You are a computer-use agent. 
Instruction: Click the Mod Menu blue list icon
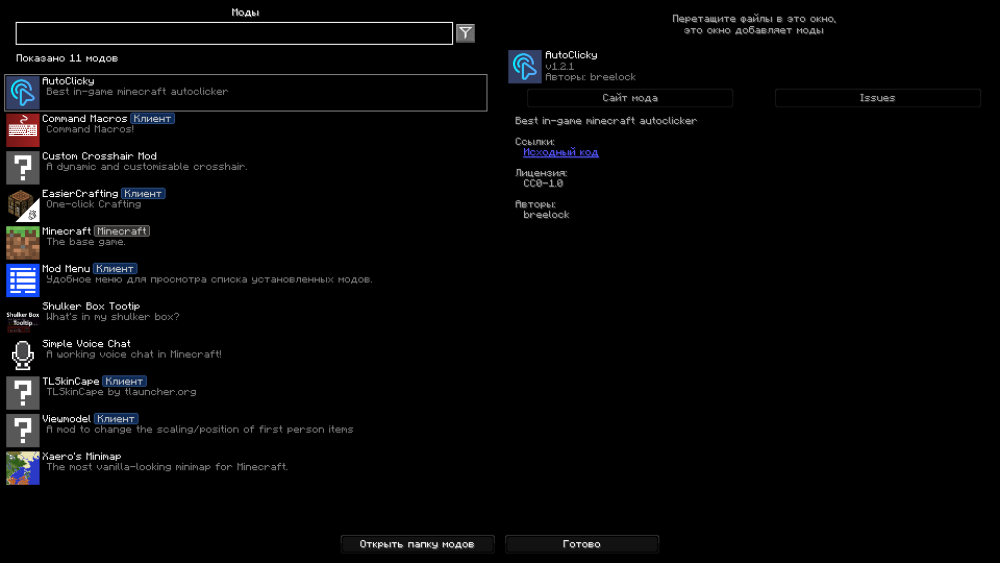(x=22, y=281)
